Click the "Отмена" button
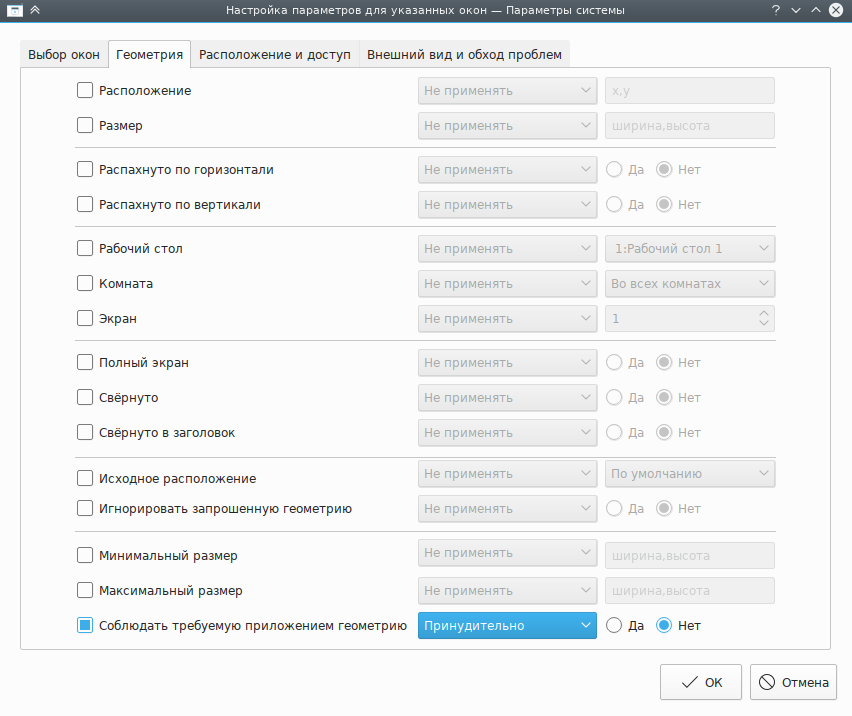Screen dimensions: 852x716 point(793,683)
